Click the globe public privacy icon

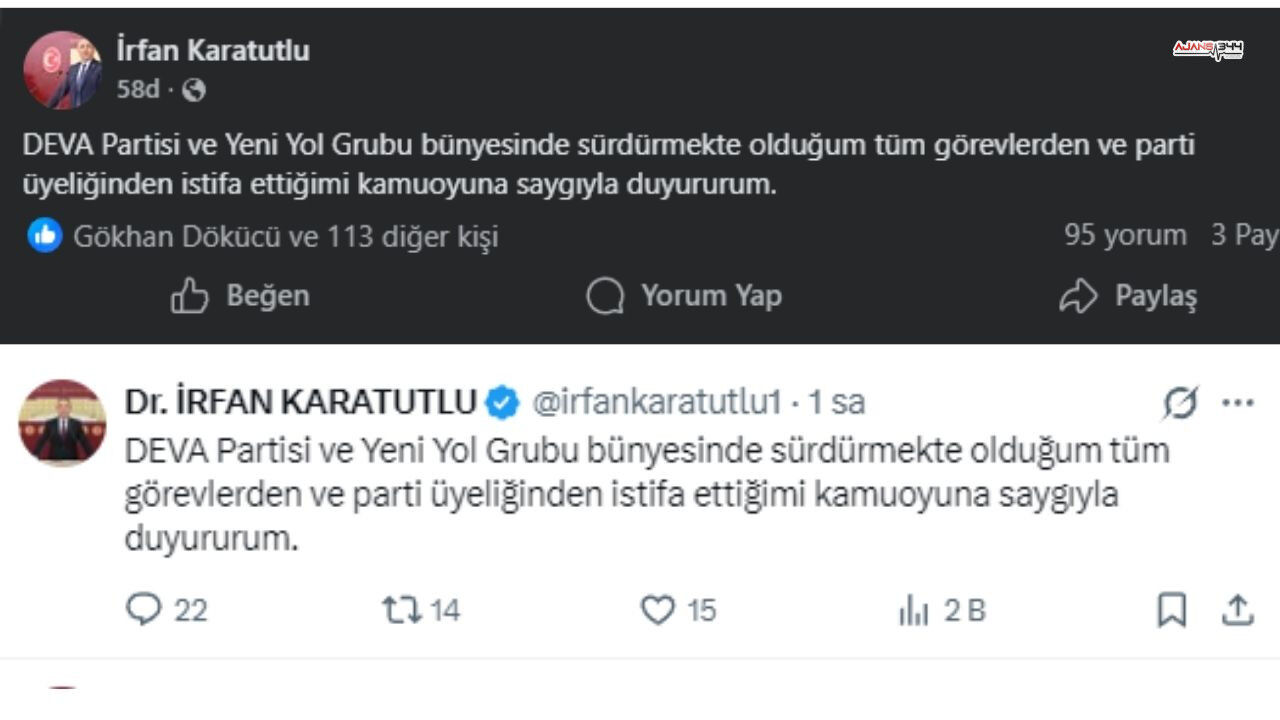pyautogui.click(x=194, y=90)
